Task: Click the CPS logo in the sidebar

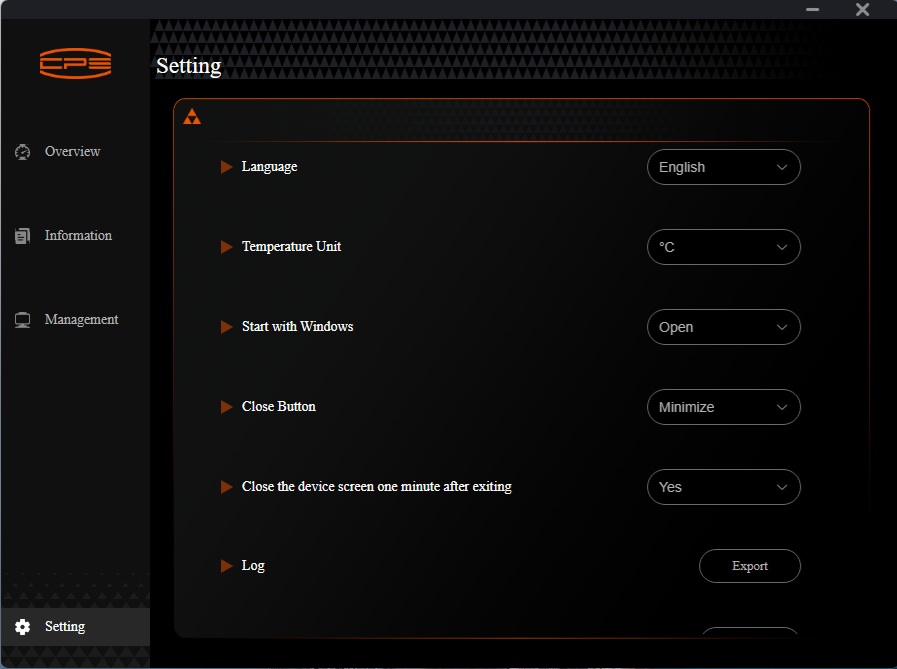Action: [x=76, y=64]
